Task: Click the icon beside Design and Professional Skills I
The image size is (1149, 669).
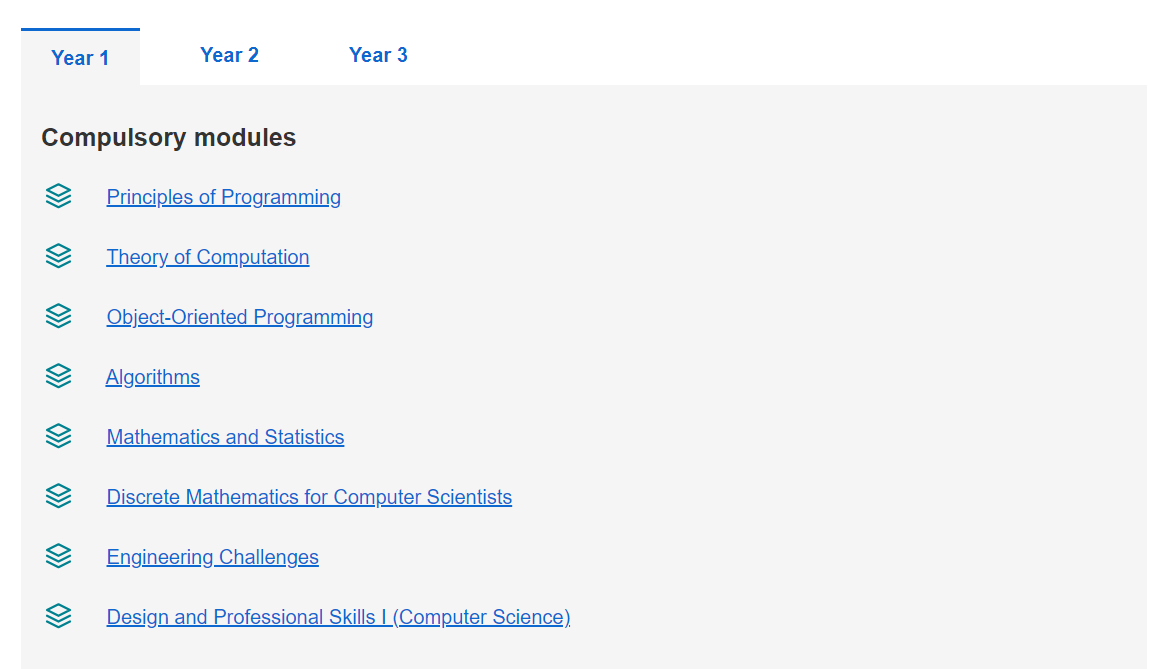Action: point(59,616)
